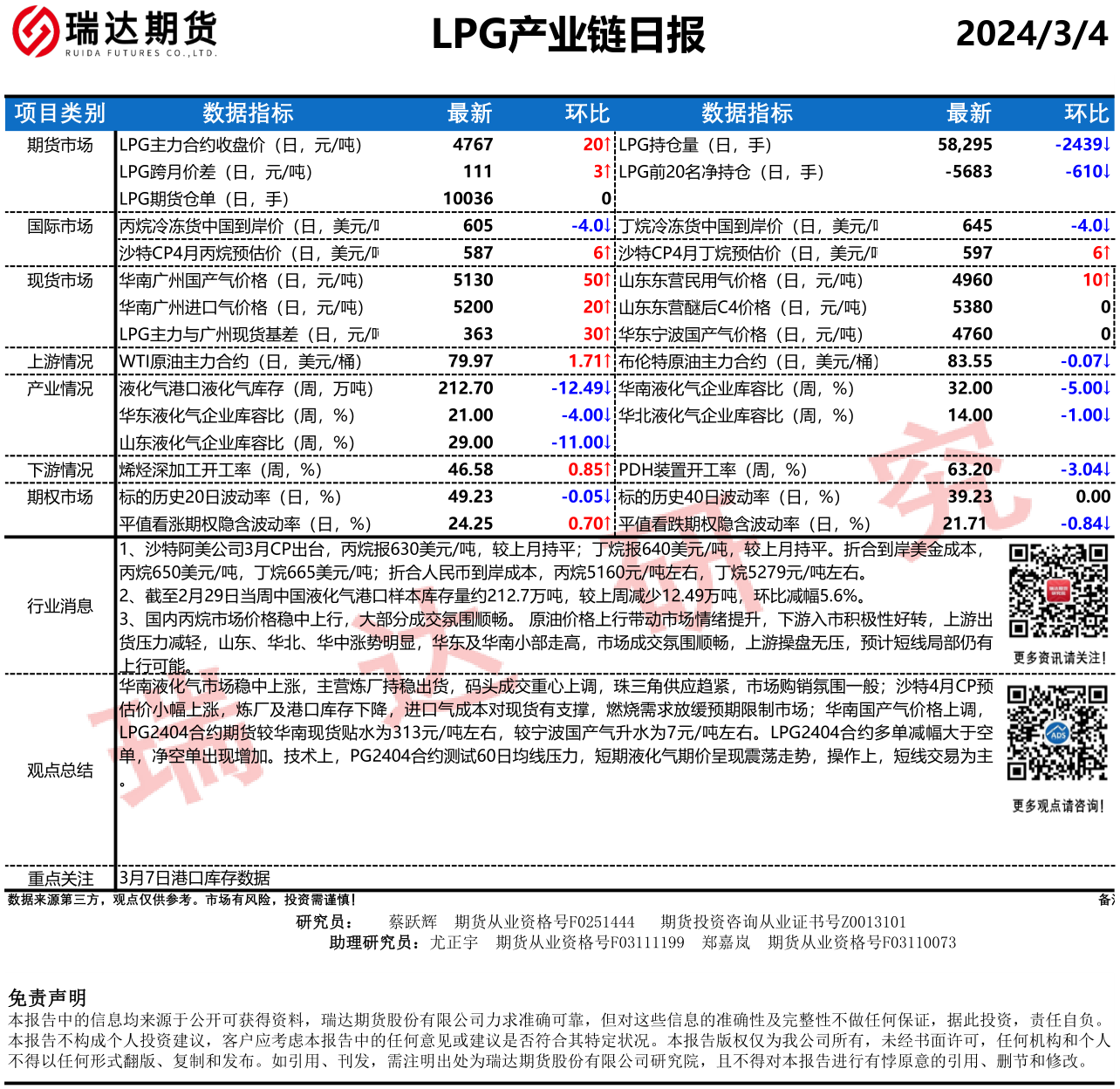
Task: Select the 重点关注 row label
Action: [59, 878]
